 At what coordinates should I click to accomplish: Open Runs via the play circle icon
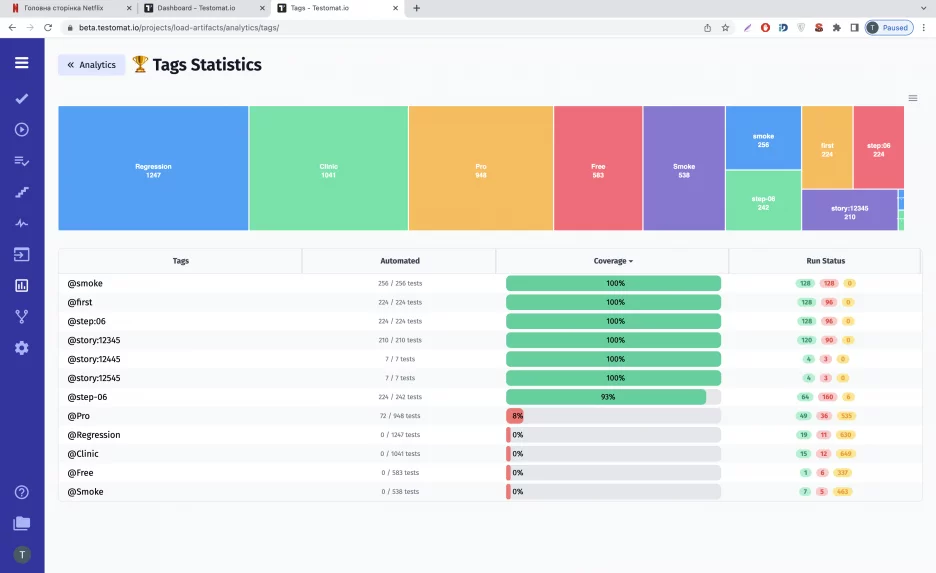pyautogui.click(x=21, y=129)
